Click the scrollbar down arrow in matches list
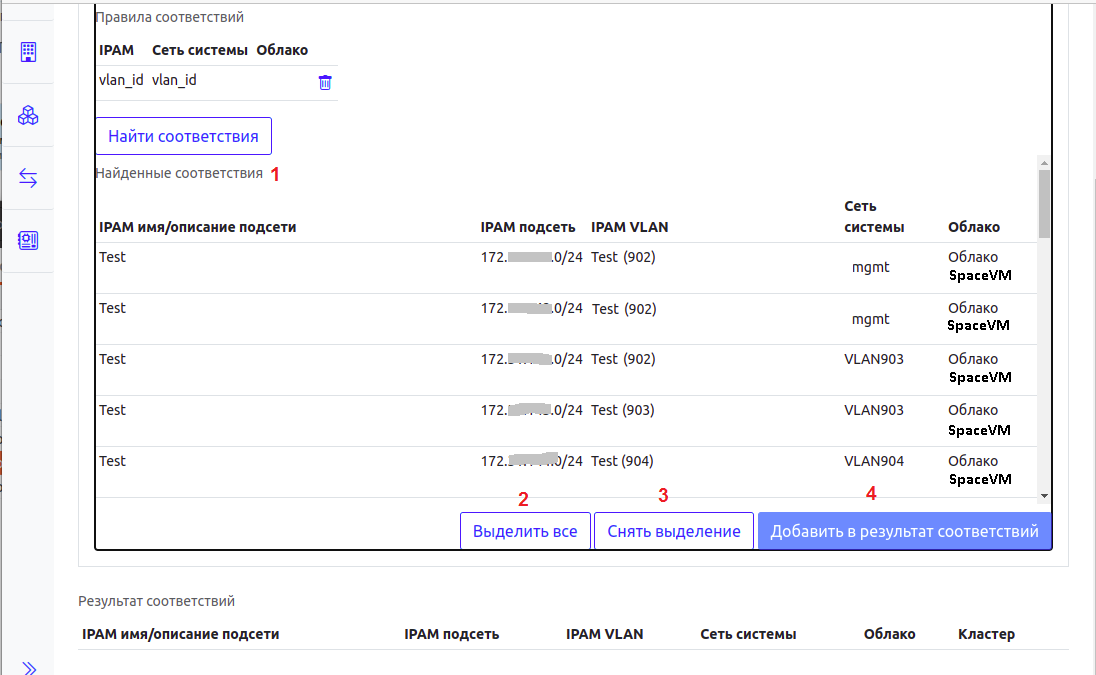Viewport: 1096px width, 675px height. (x=1044, y=495)
